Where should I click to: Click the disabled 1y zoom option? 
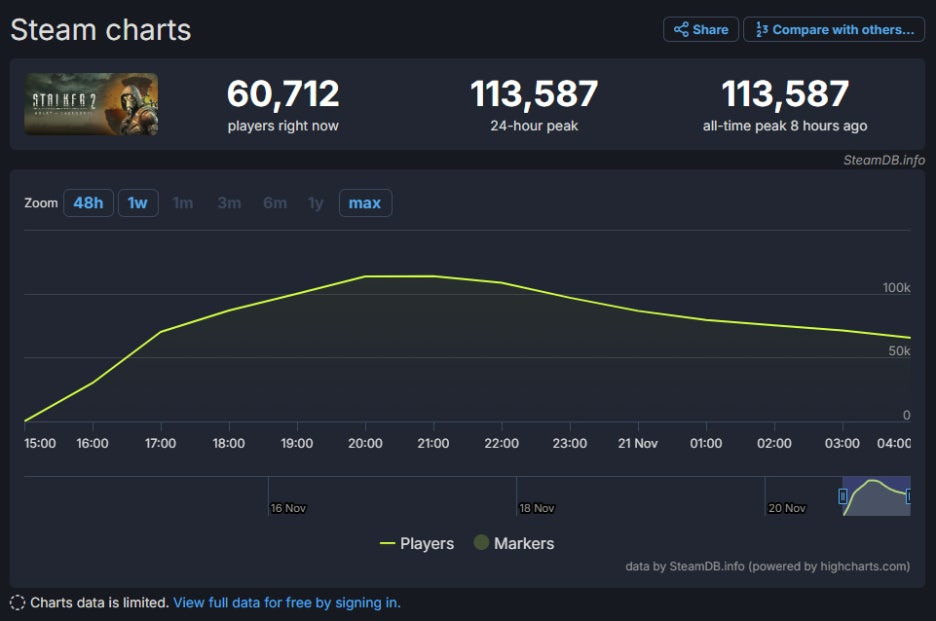[x=316, y=203]
